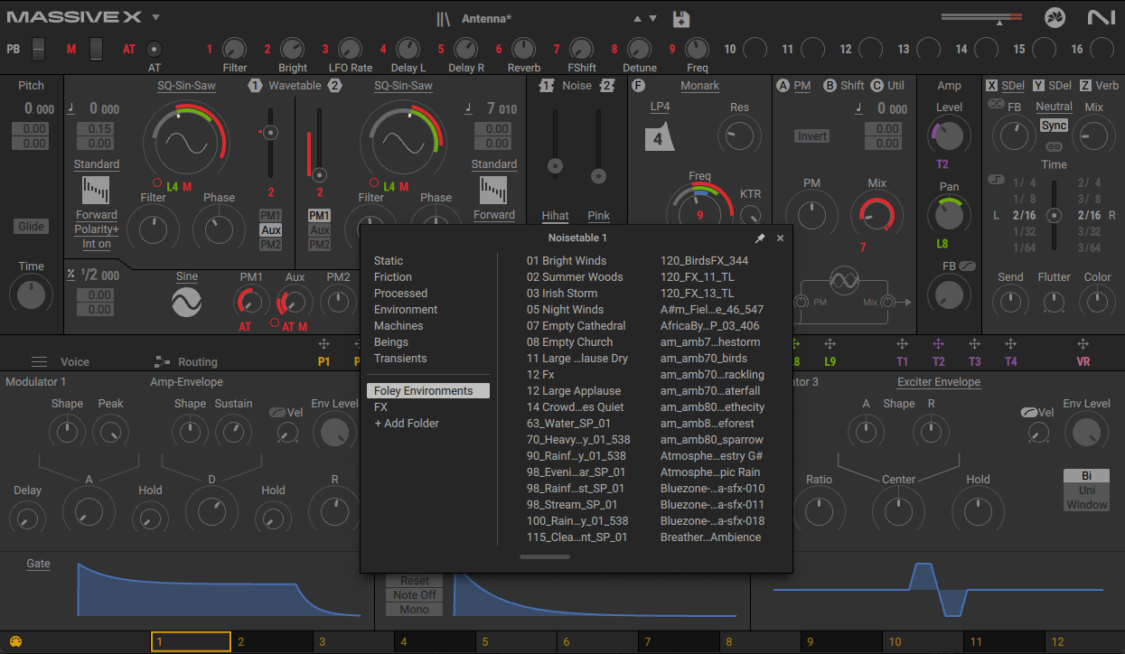This screenshot has width=1125, height=654.
Task: Switch to the Shift tab in section B
Action: 853,85
